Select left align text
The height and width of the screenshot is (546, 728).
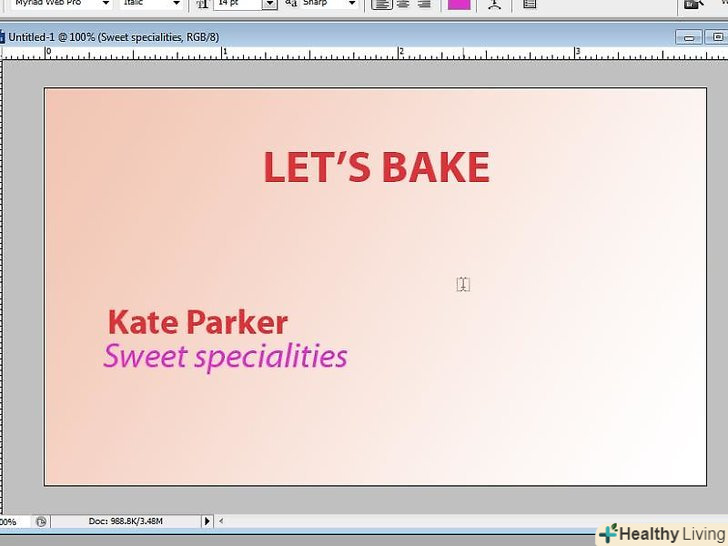pyautogui.click(x=382, y=4)
